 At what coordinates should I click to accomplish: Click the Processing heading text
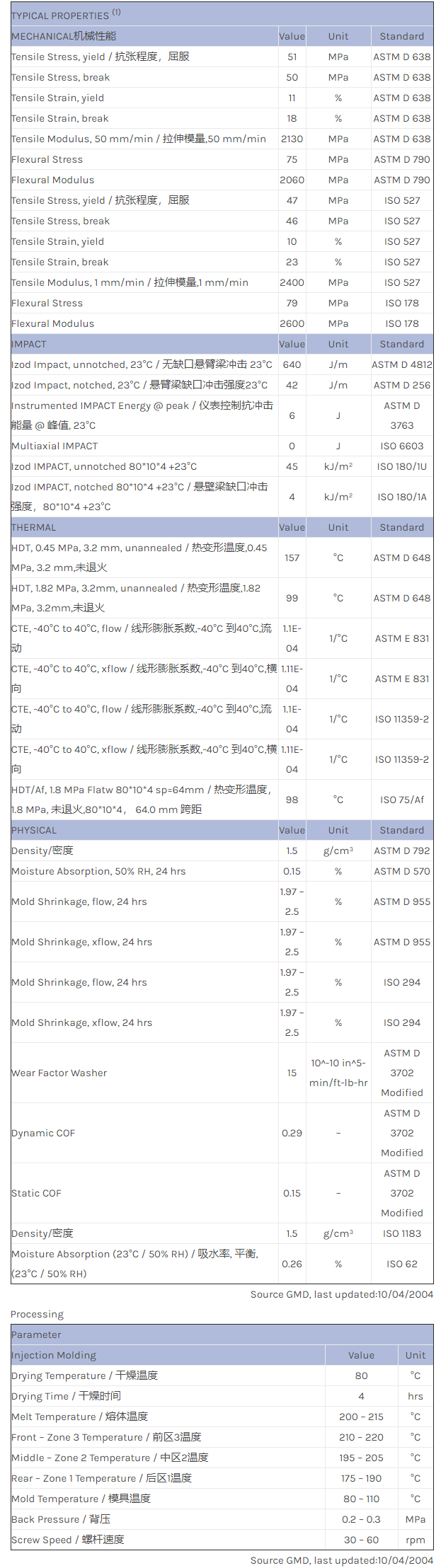[x=37, y=1314]
